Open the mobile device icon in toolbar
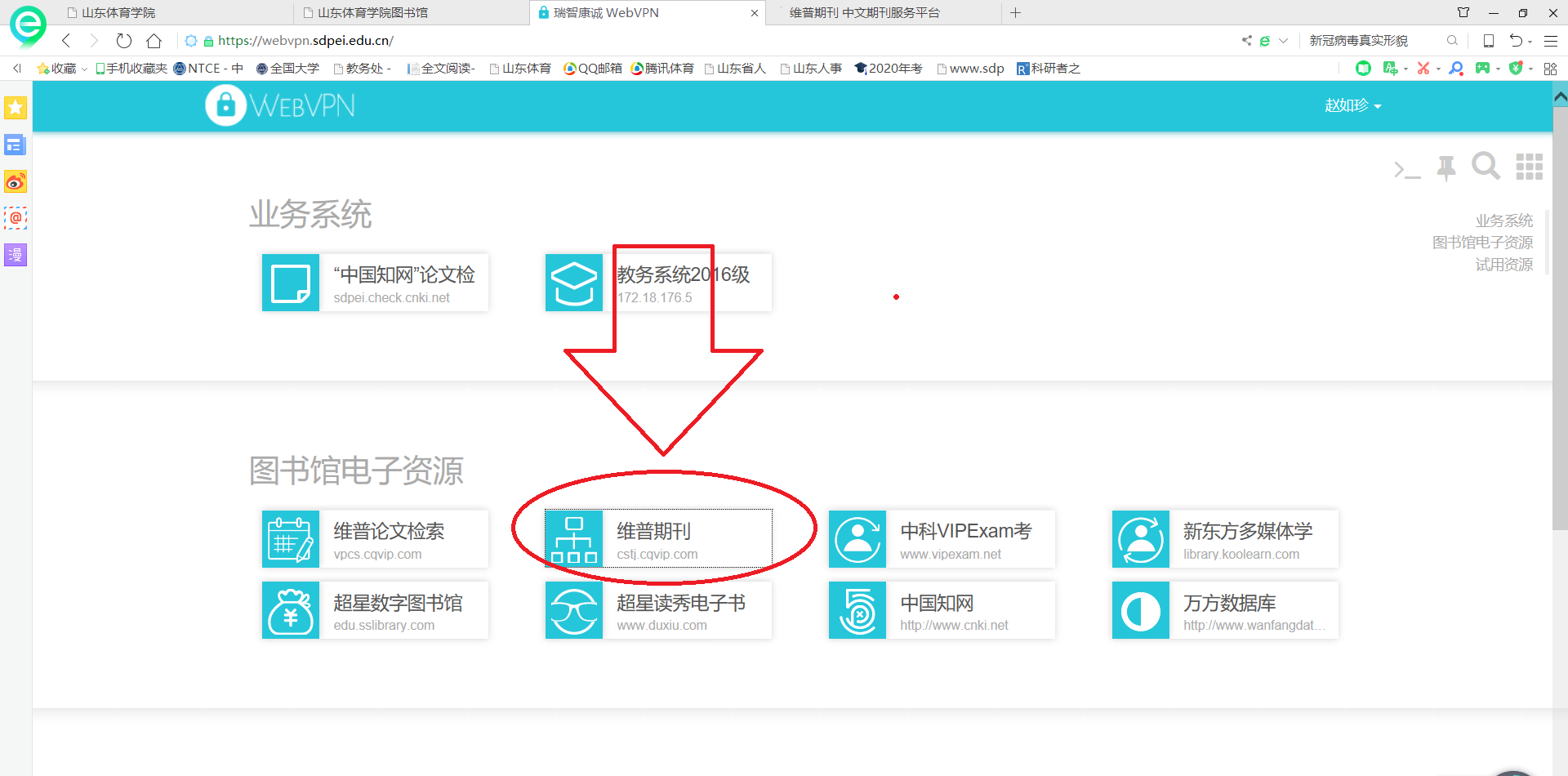 coord(1489,40)
